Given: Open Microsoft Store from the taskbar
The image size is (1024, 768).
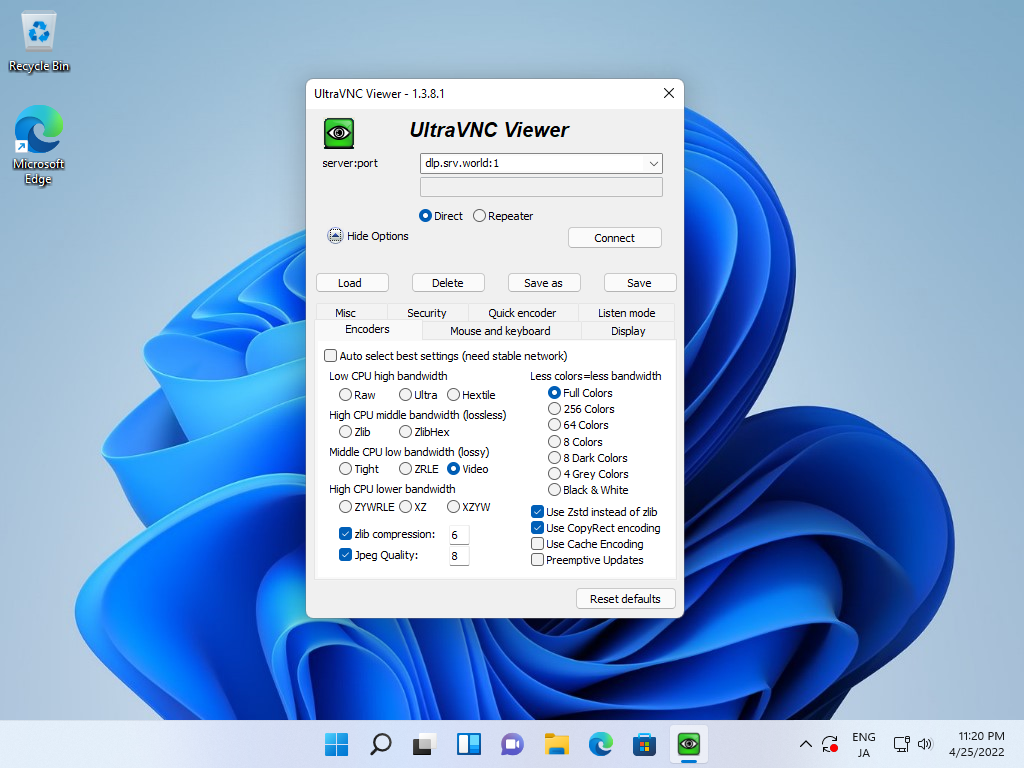Looking at the screenshot, I should coord(644,744).
